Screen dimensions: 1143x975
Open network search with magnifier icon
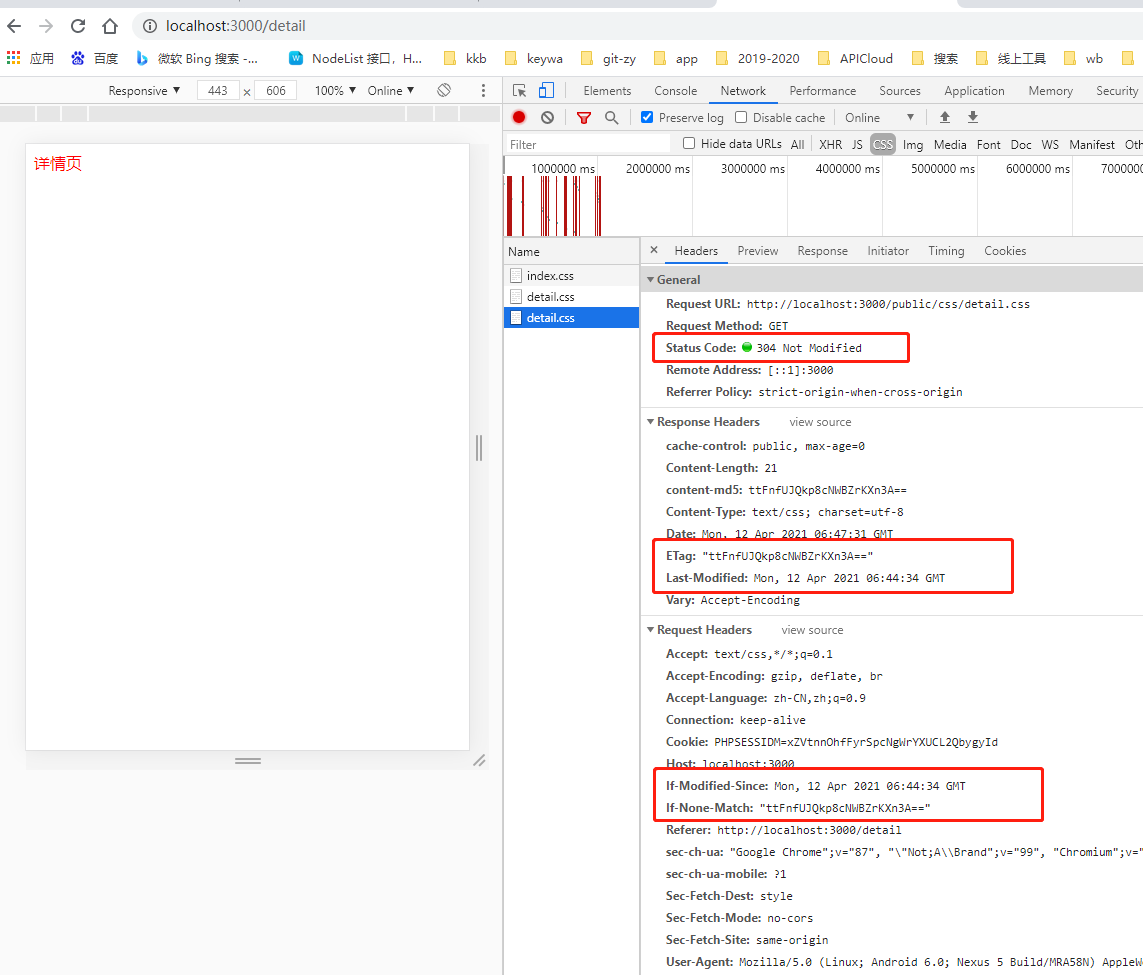(x=612, y=118)
